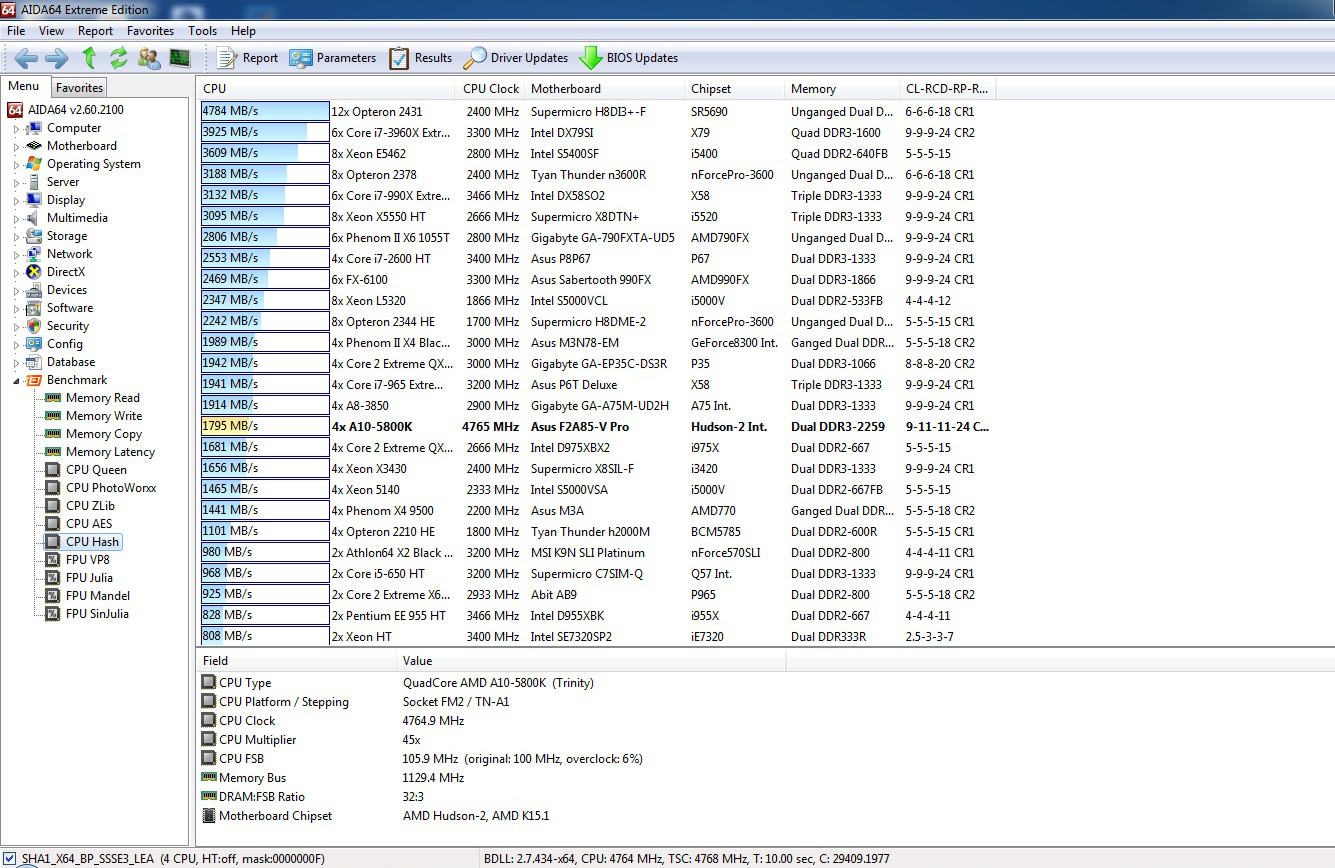Expand the Network tree node
Viewport: 1335px width, 868px height.
click(15, 255)
